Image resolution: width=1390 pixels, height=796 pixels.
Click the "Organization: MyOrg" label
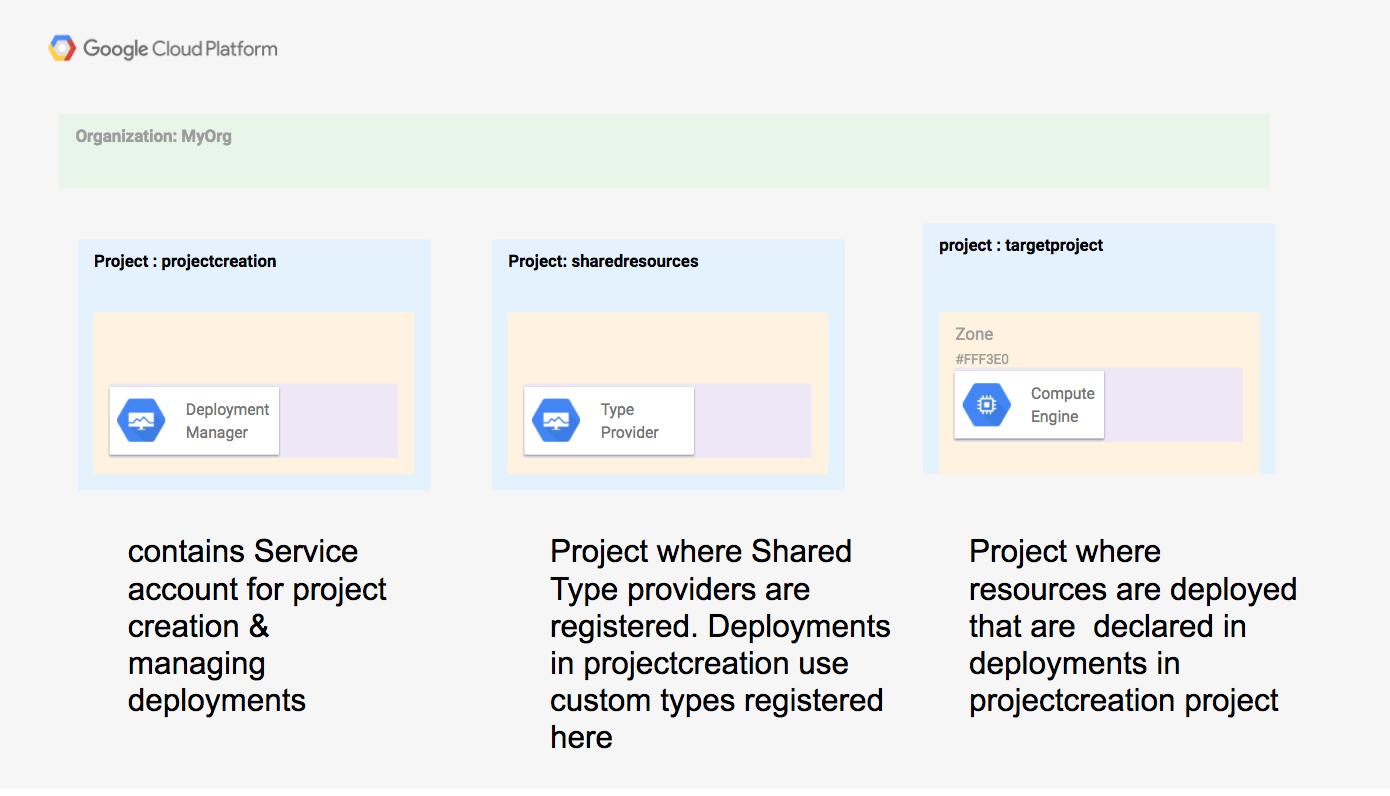coord(154,136)
